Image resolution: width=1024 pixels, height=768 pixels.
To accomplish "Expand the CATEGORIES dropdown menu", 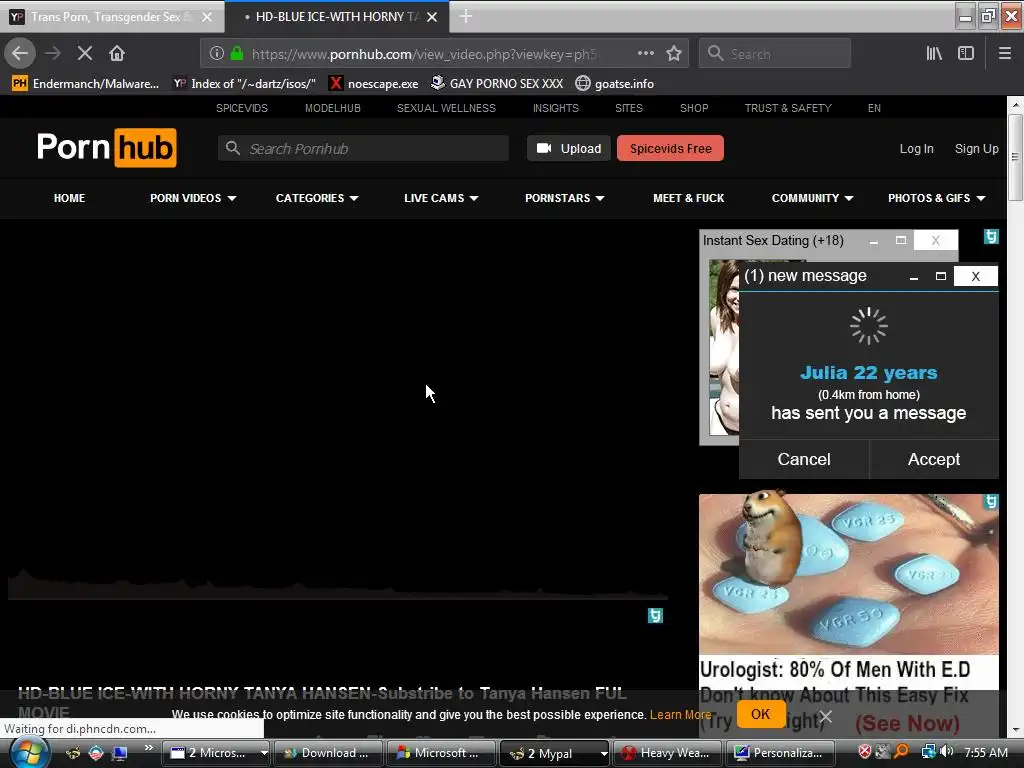I will tap(354, 199).
